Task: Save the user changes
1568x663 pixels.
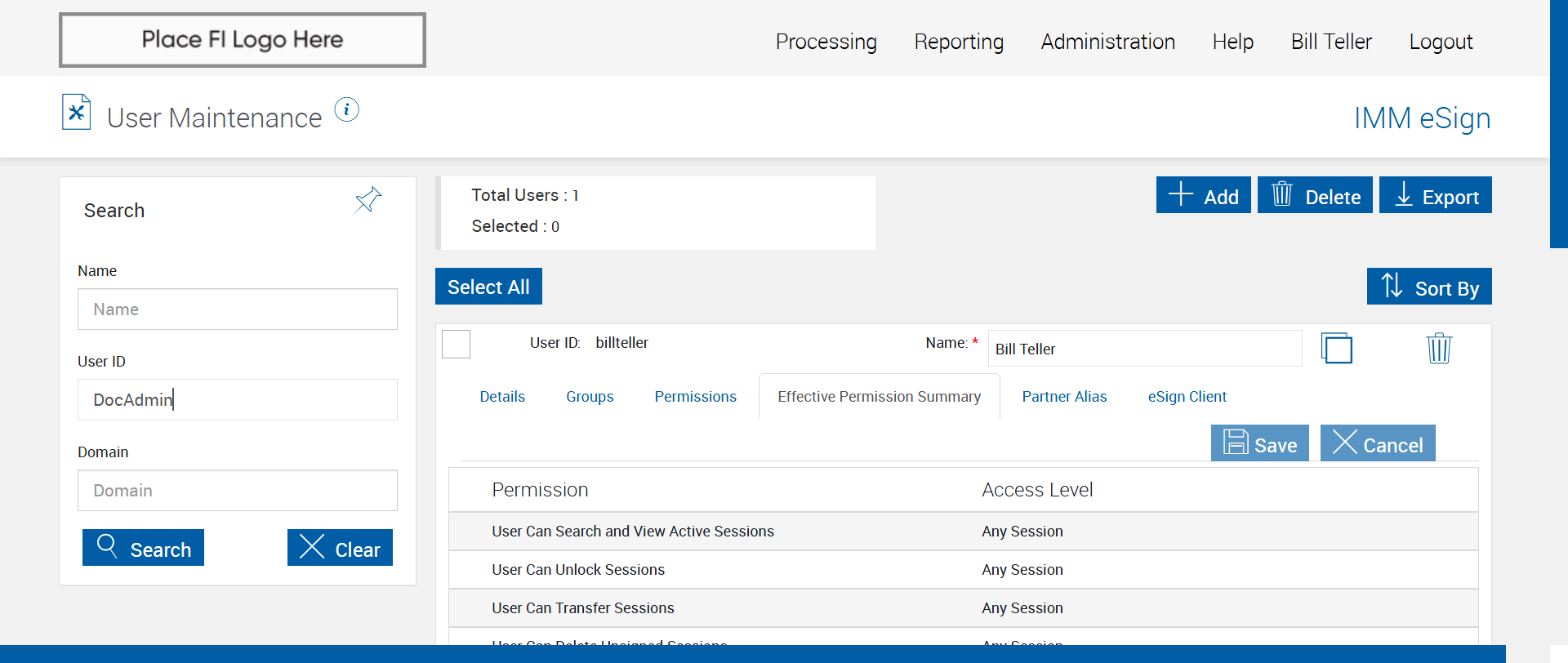Action: click(x=1259, y=443)
